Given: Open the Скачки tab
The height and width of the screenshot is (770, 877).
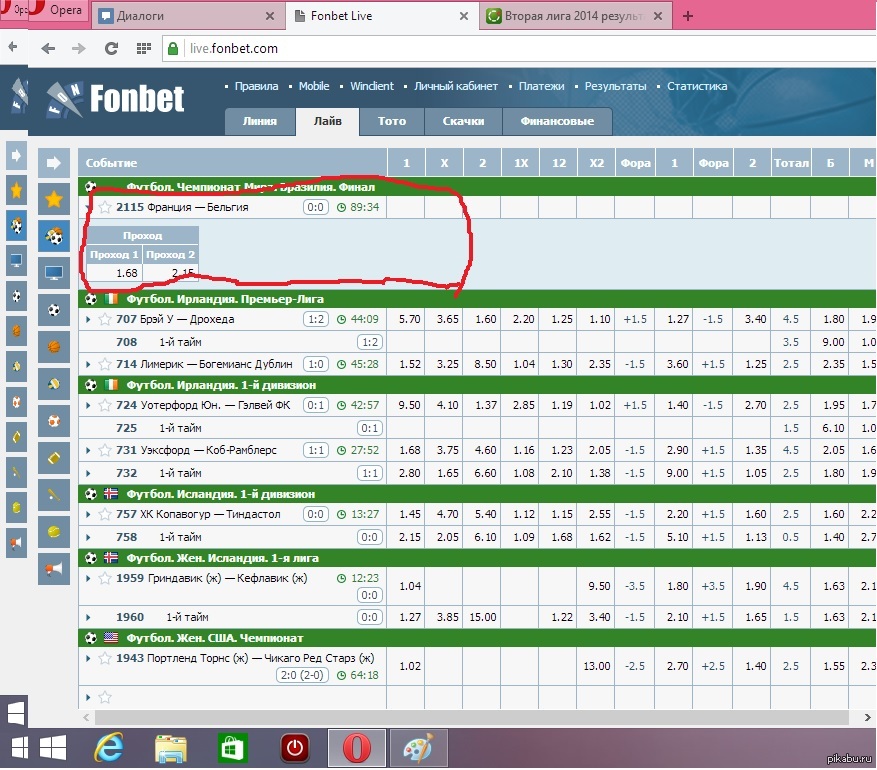Looking at the screenshot, I should [463, 121].
